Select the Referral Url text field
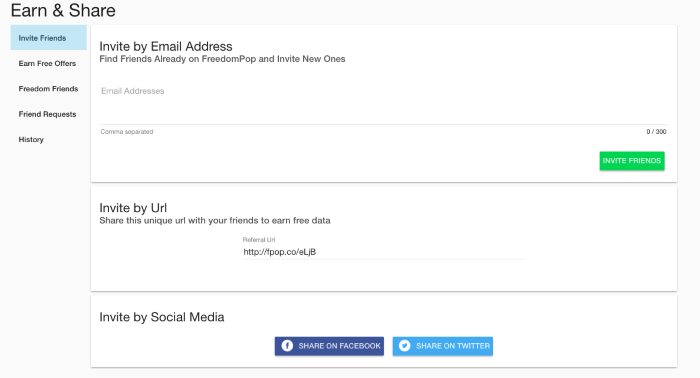 click(383, 252)
